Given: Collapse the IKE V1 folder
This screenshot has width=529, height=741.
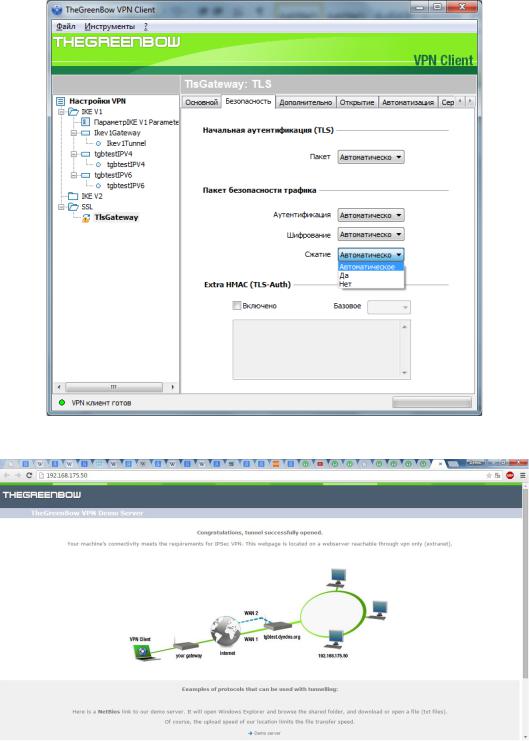Looking at the screenshot, I should pos(61,112).
